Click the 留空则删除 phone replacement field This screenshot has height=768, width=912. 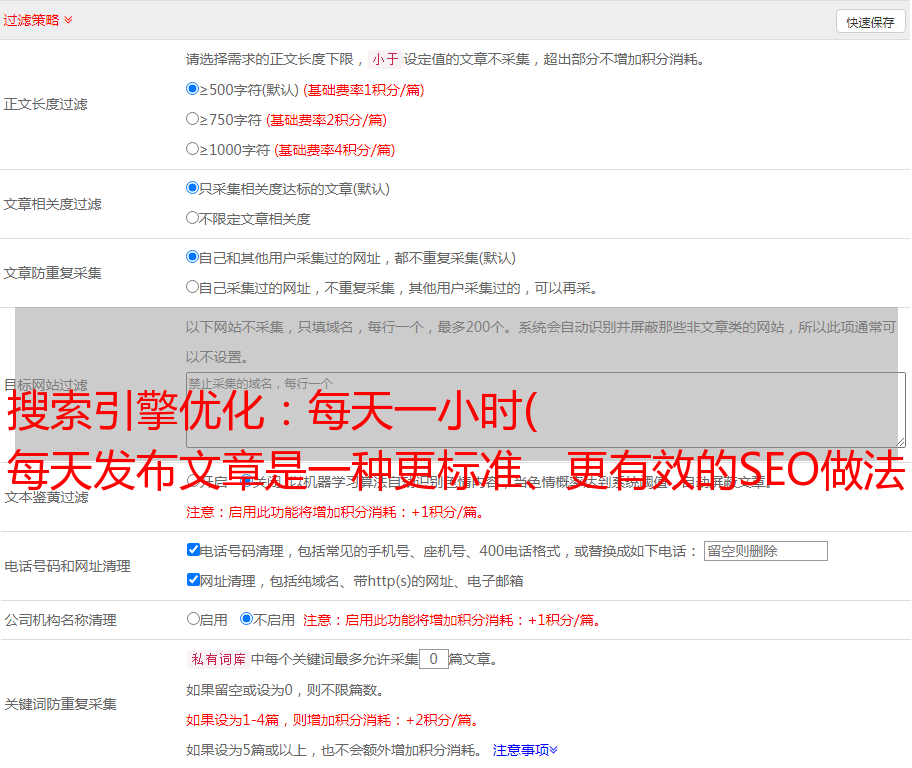click(765, 551)
